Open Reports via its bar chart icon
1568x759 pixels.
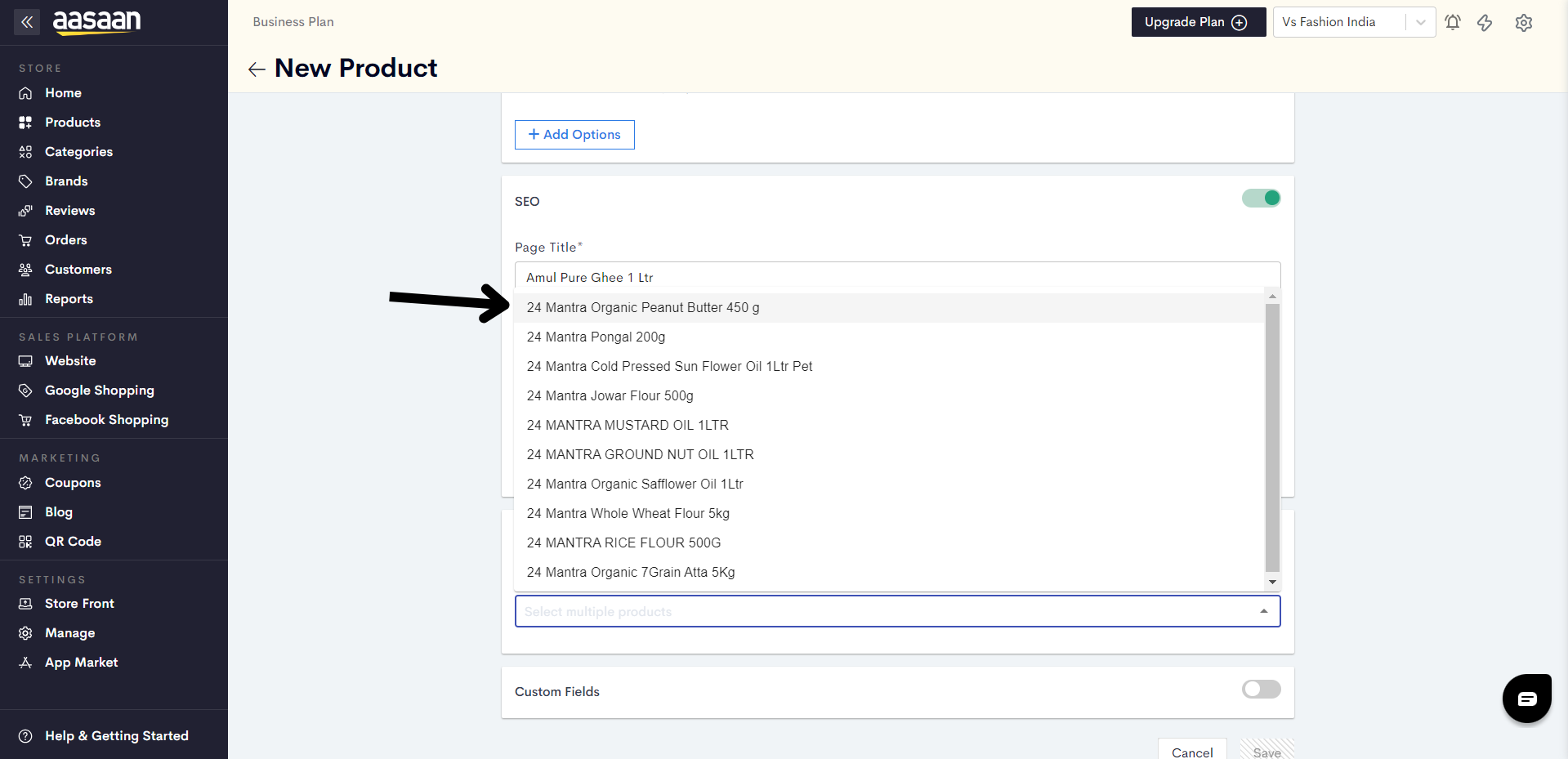click(x=25, y=299)
